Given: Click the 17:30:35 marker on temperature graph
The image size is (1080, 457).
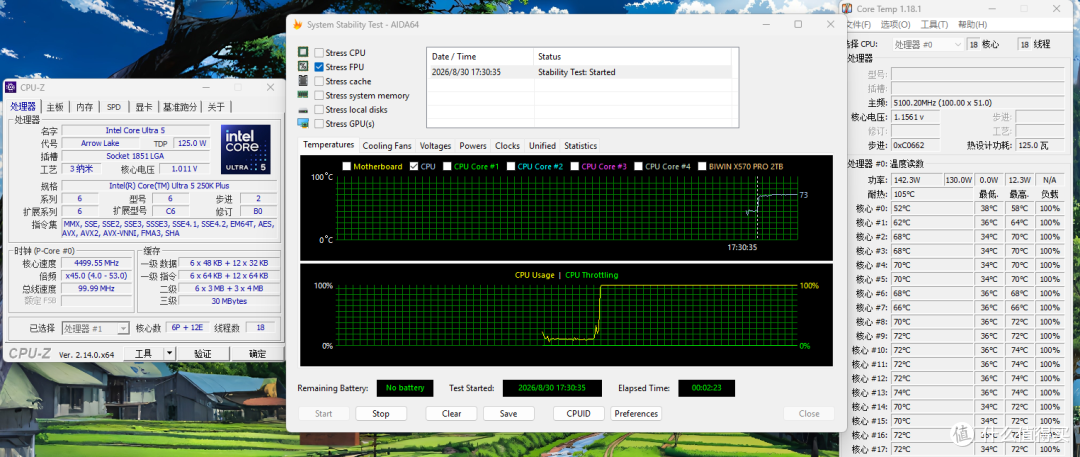Looking at the screenshot, I should tap(743, 247).
